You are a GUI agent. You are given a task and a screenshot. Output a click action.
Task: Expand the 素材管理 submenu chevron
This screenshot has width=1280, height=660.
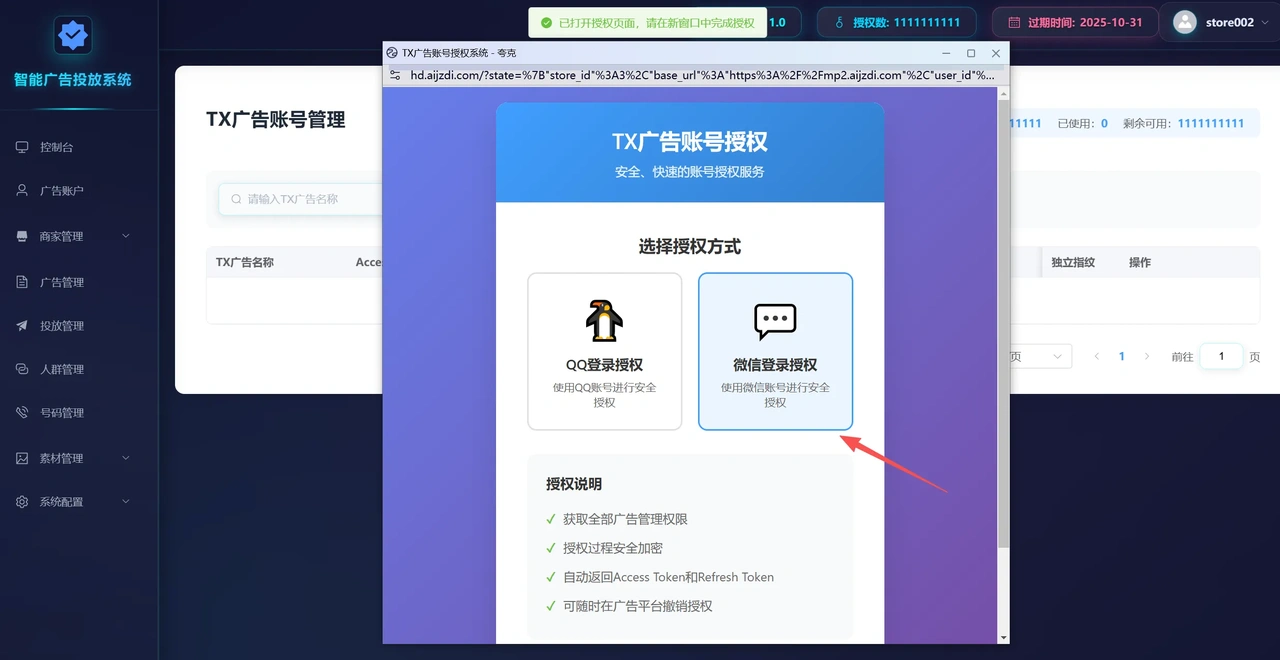click(x=126, y=458)
